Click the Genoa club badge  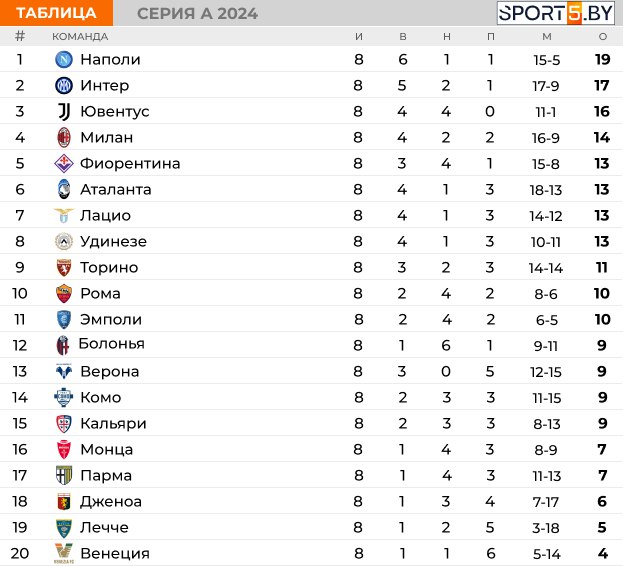[x=64, y=501]
